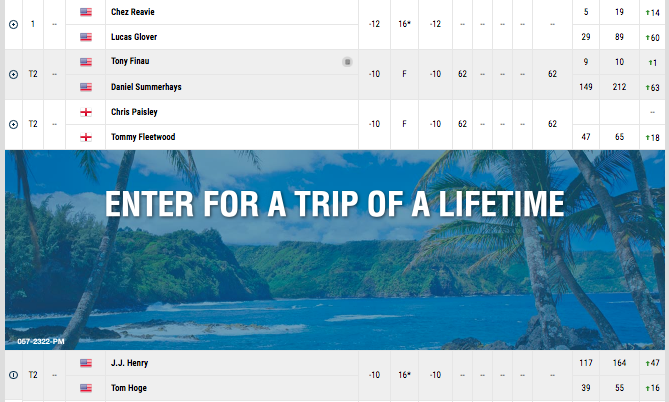Viewport: 669px width, 402px height.
Task: Click USA flag next to Lucas Glover
Action: point(86,37)
